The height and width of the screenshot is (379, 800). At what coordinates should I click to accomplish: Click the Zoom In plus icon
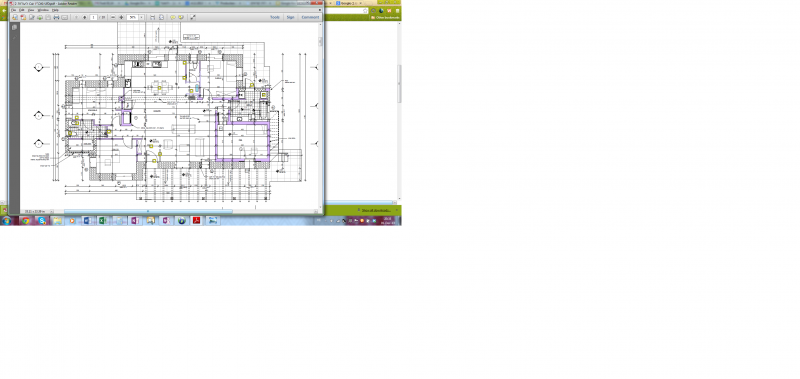coord(121,17)
